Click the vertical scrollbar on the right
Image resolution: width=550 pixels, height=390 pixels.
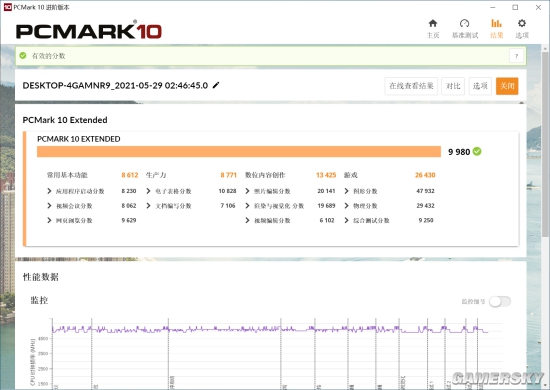(545, 144)
